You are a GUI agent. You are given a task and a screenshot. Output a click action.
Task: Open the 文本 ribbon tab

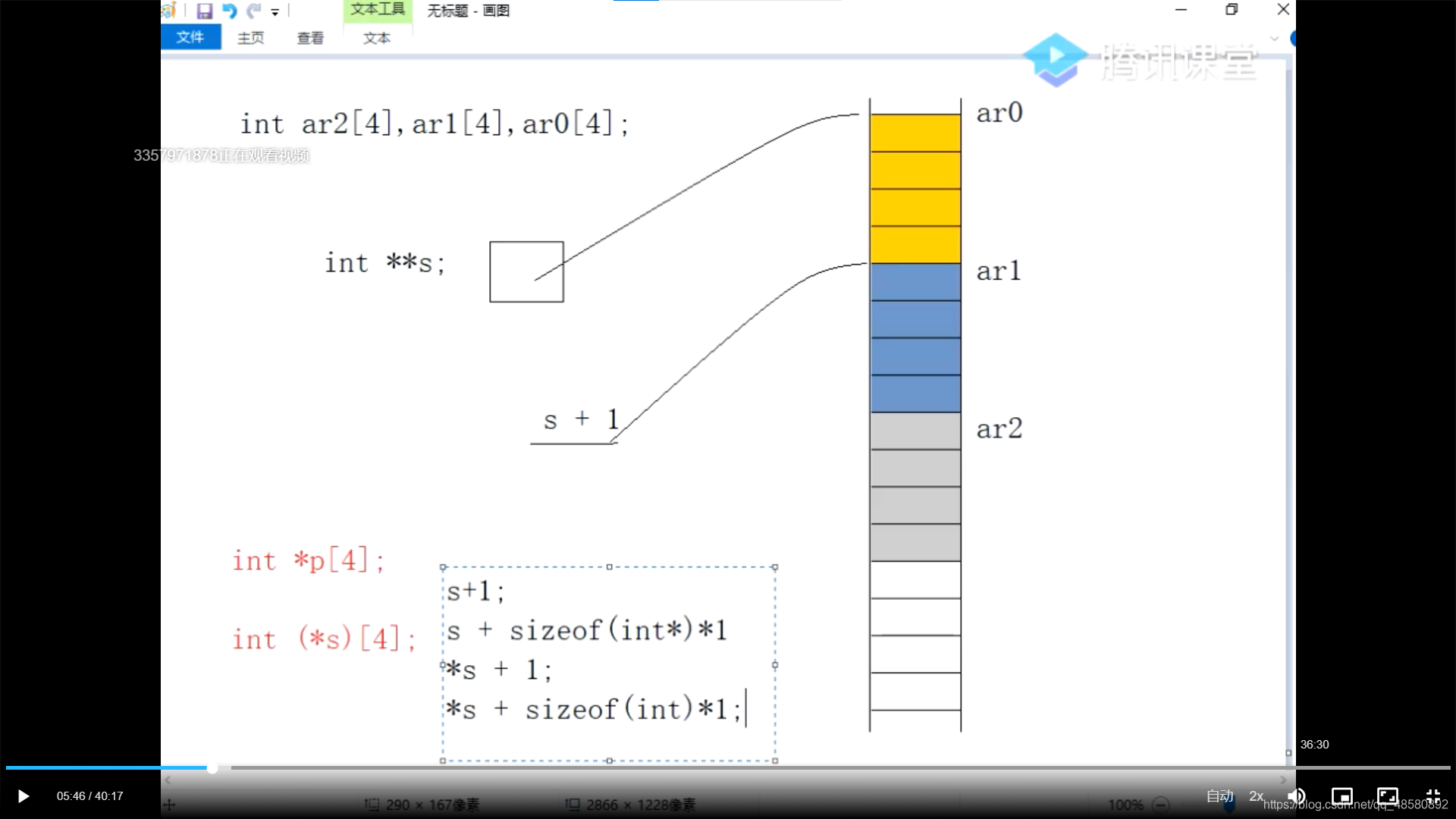377,38
